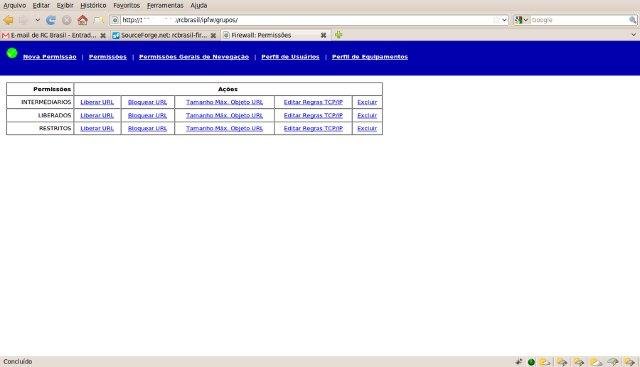
Task: Click the bookmarks icon beside Home
Action: coord(98,20)
